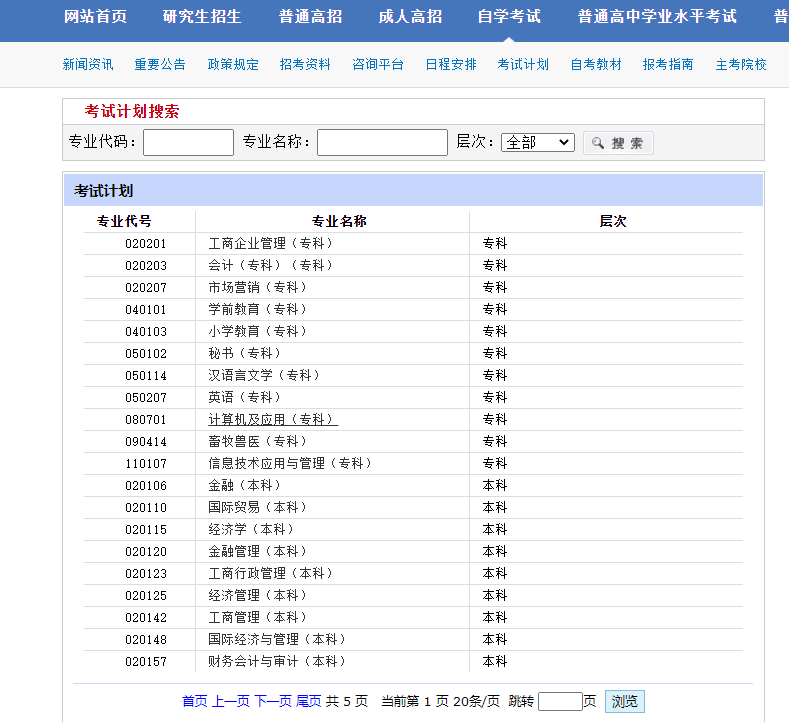
Task: Go to 重要公告 sub-menu link
Action: click(160, 64)
